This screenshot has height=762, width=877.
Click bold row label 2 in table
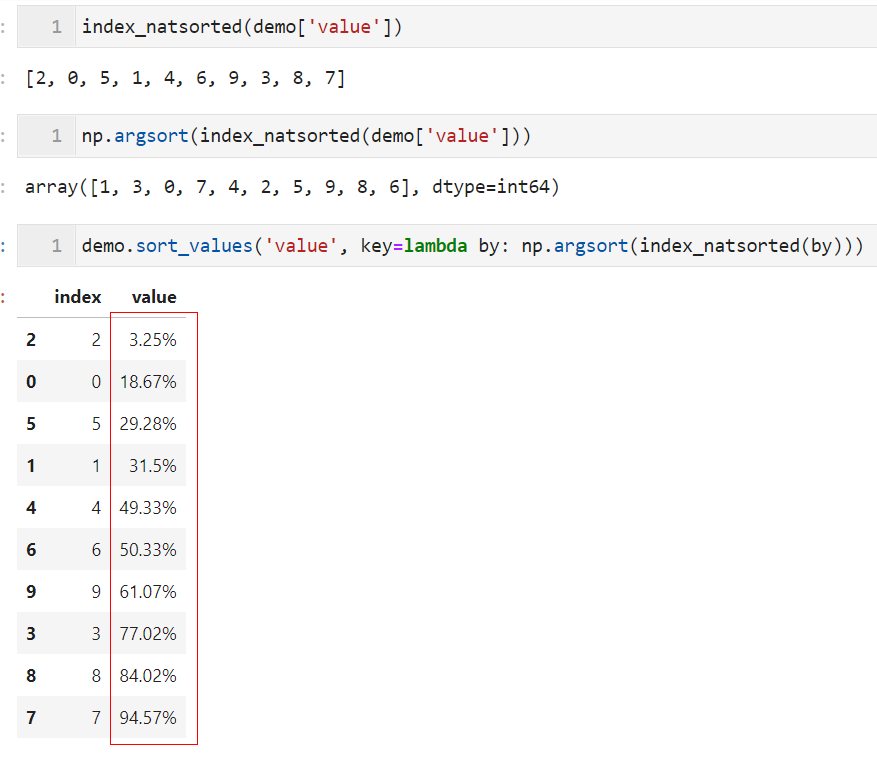31,340
